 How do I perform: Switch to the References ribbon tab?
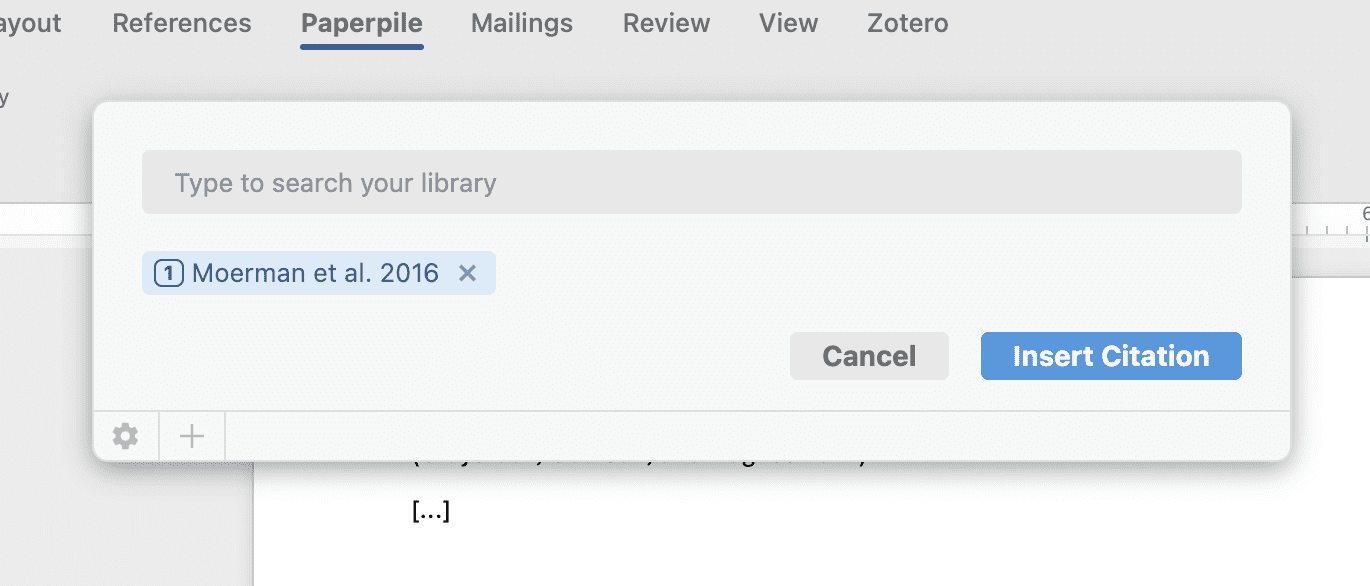tap(182, 23)
